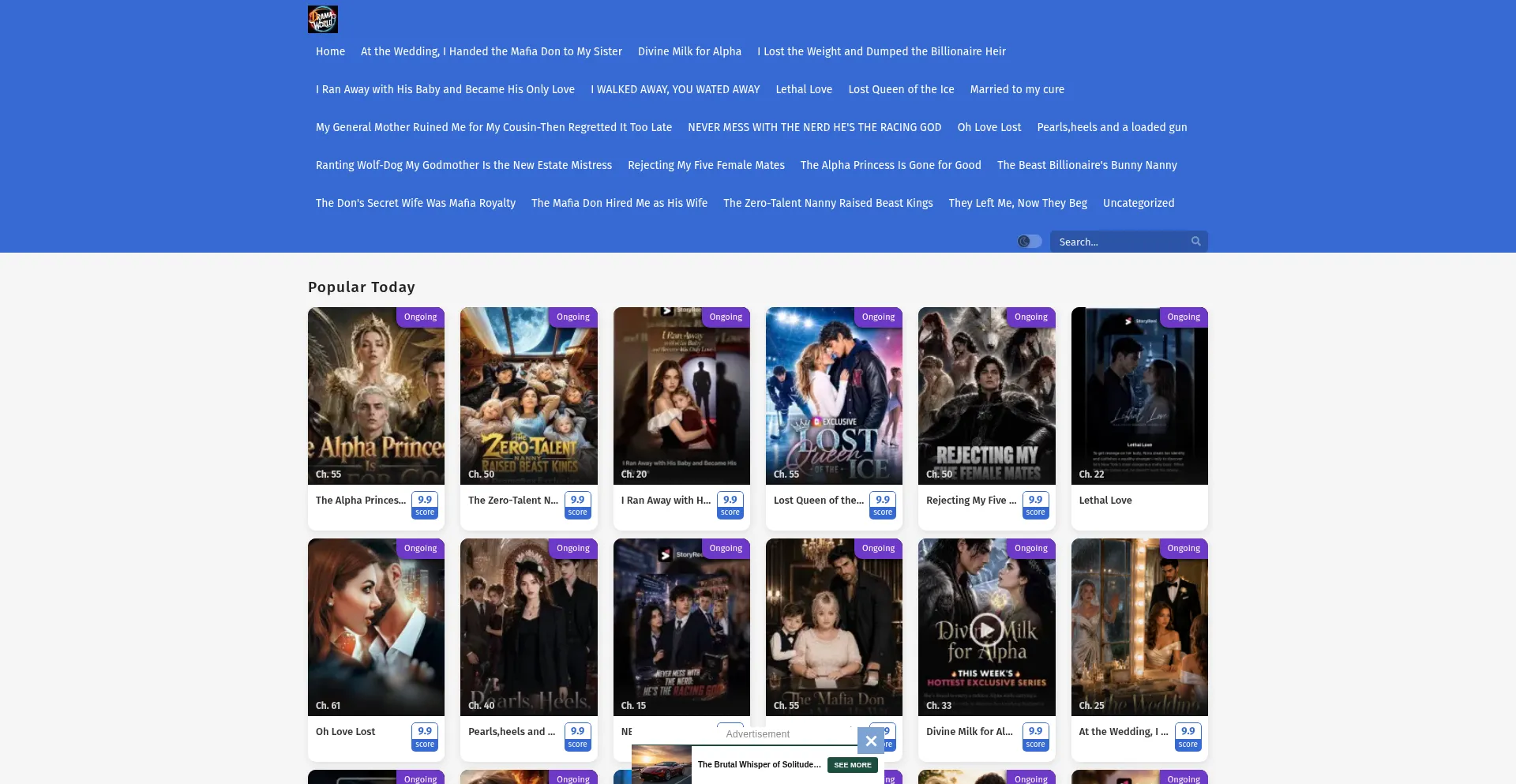
Task: Open 'My General Mother Ruined Me' menu item
Action: pos(493,127)
